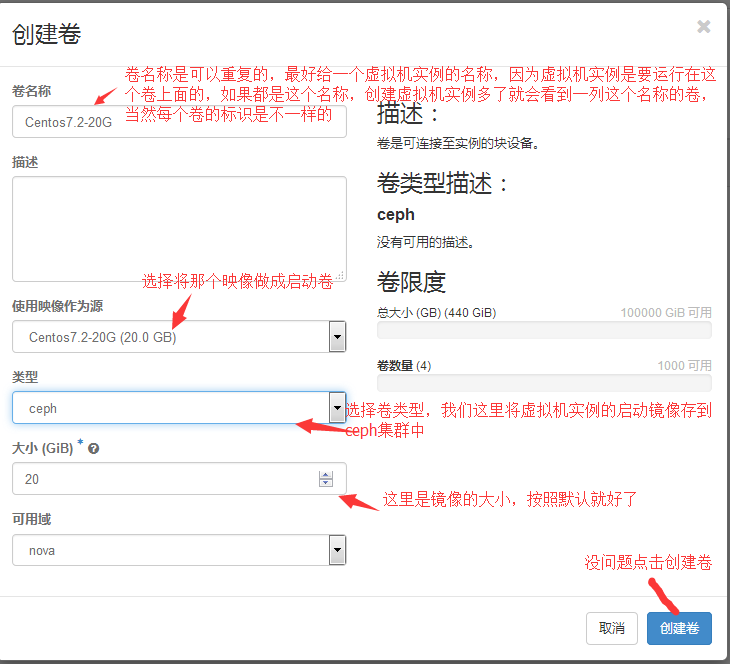
Task: Click the 使用映像作为源 label
Action: (x=57, y=305)
